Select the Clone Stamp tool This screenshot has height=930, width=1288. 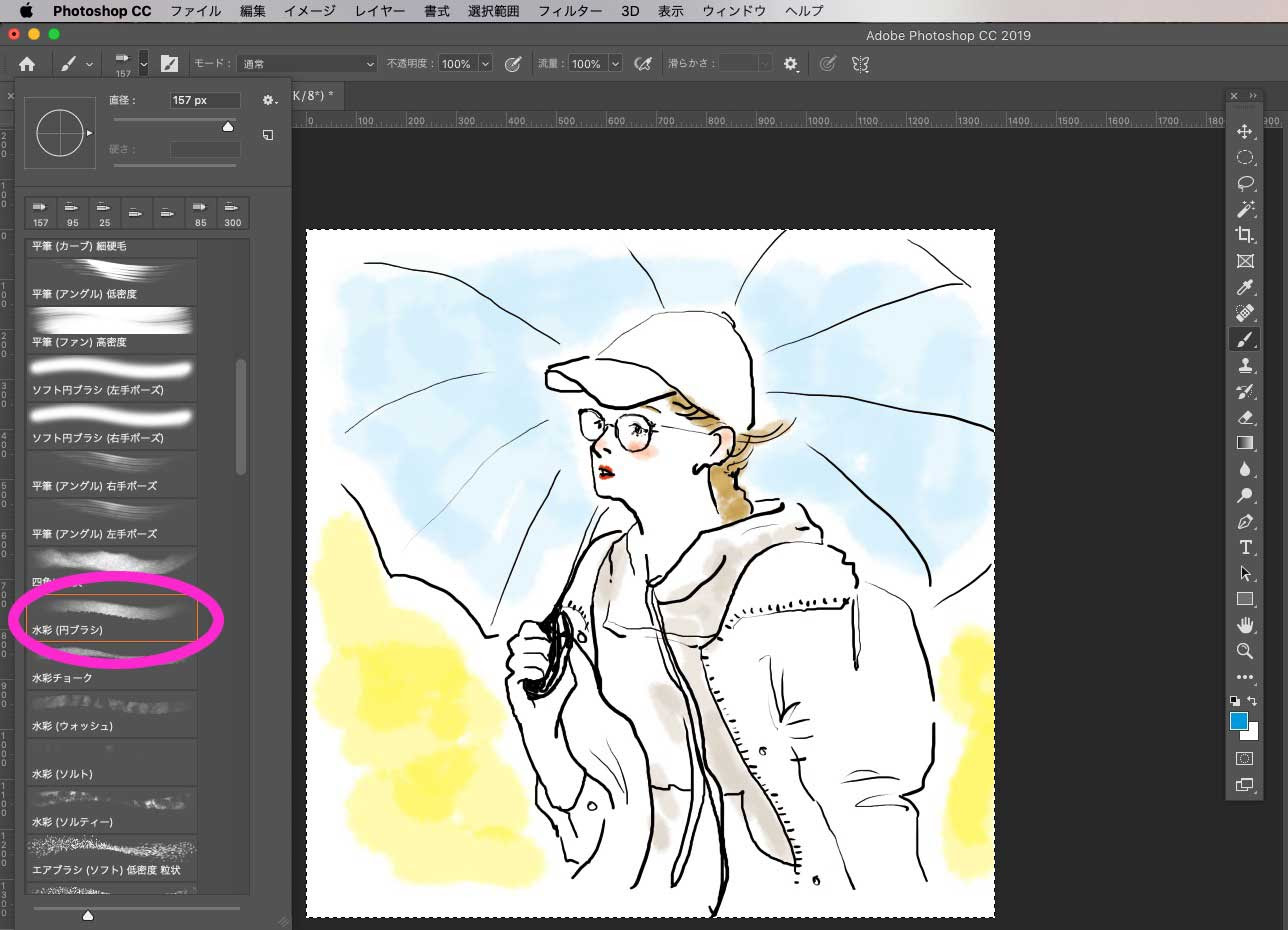1245,366
